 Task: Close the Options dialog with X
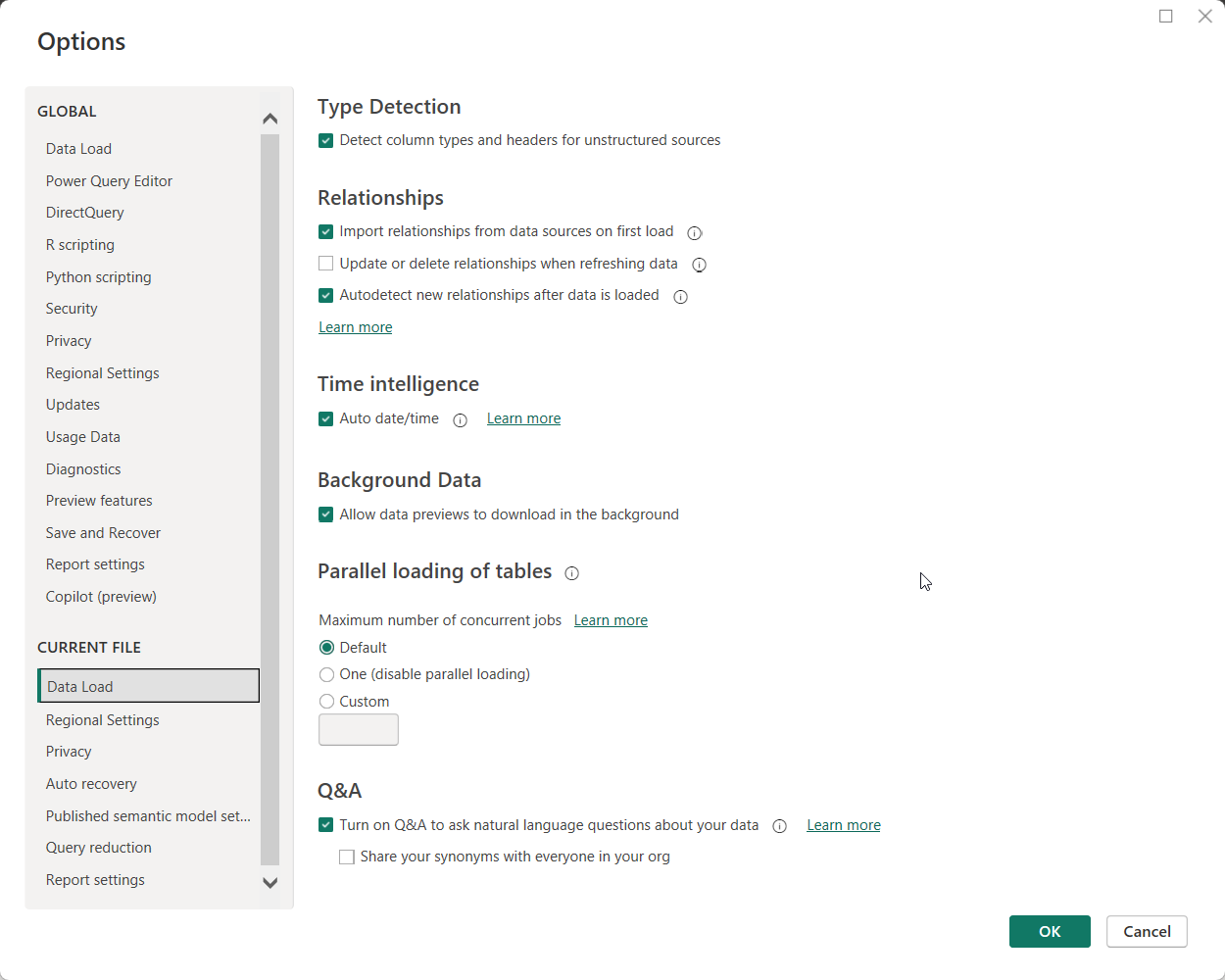(x=1205, y=16)
